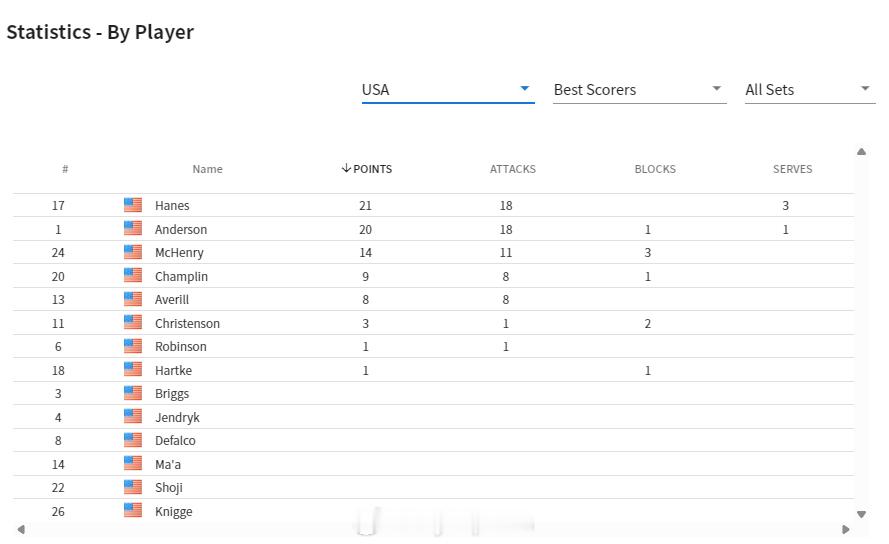
Task: Click the flag icon beside Hanes
Action: 133,205
